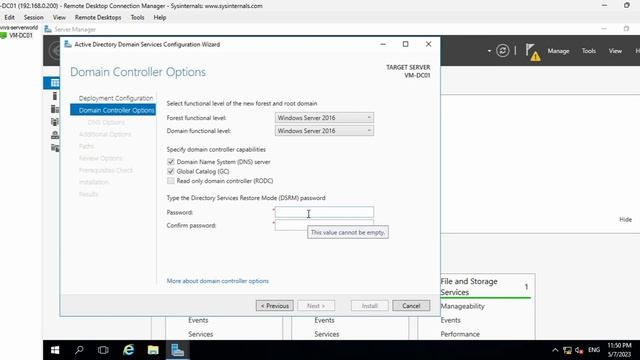Select Dashboard icon in Server Manager sidebar

[x=55, y=83]
